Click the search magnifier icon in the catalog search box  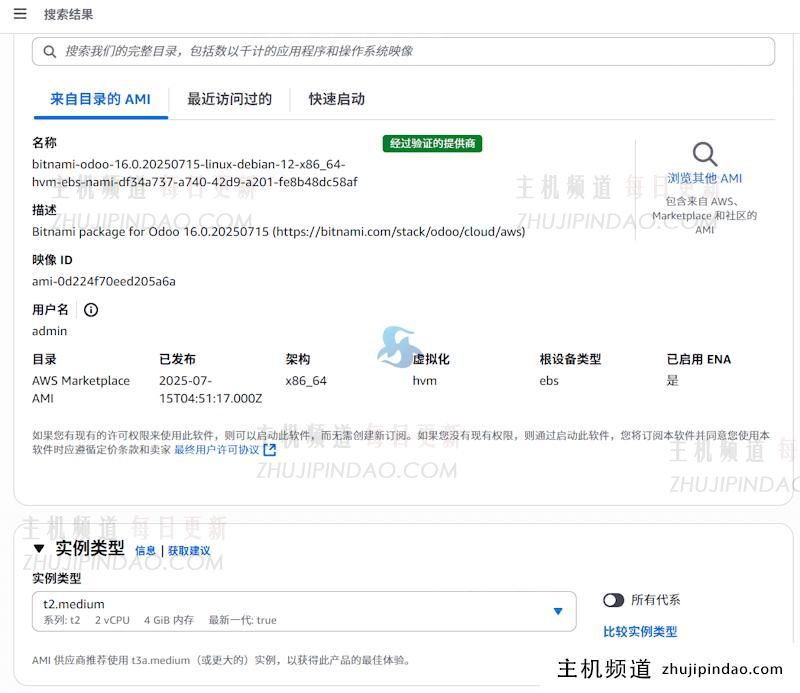[x=49, y=52]
